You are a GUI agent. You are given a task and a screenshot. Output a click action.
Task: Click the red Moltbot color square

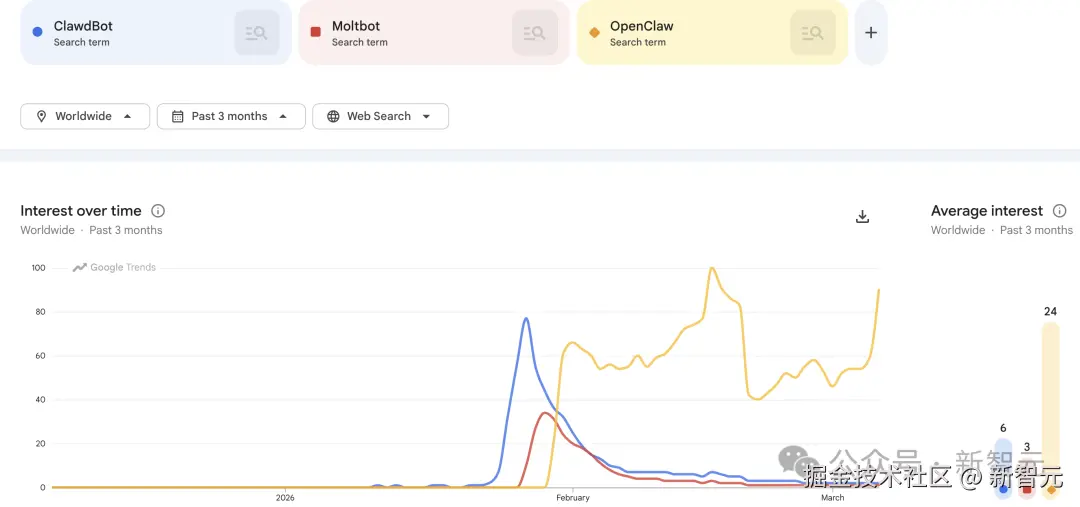click(315, 32)
